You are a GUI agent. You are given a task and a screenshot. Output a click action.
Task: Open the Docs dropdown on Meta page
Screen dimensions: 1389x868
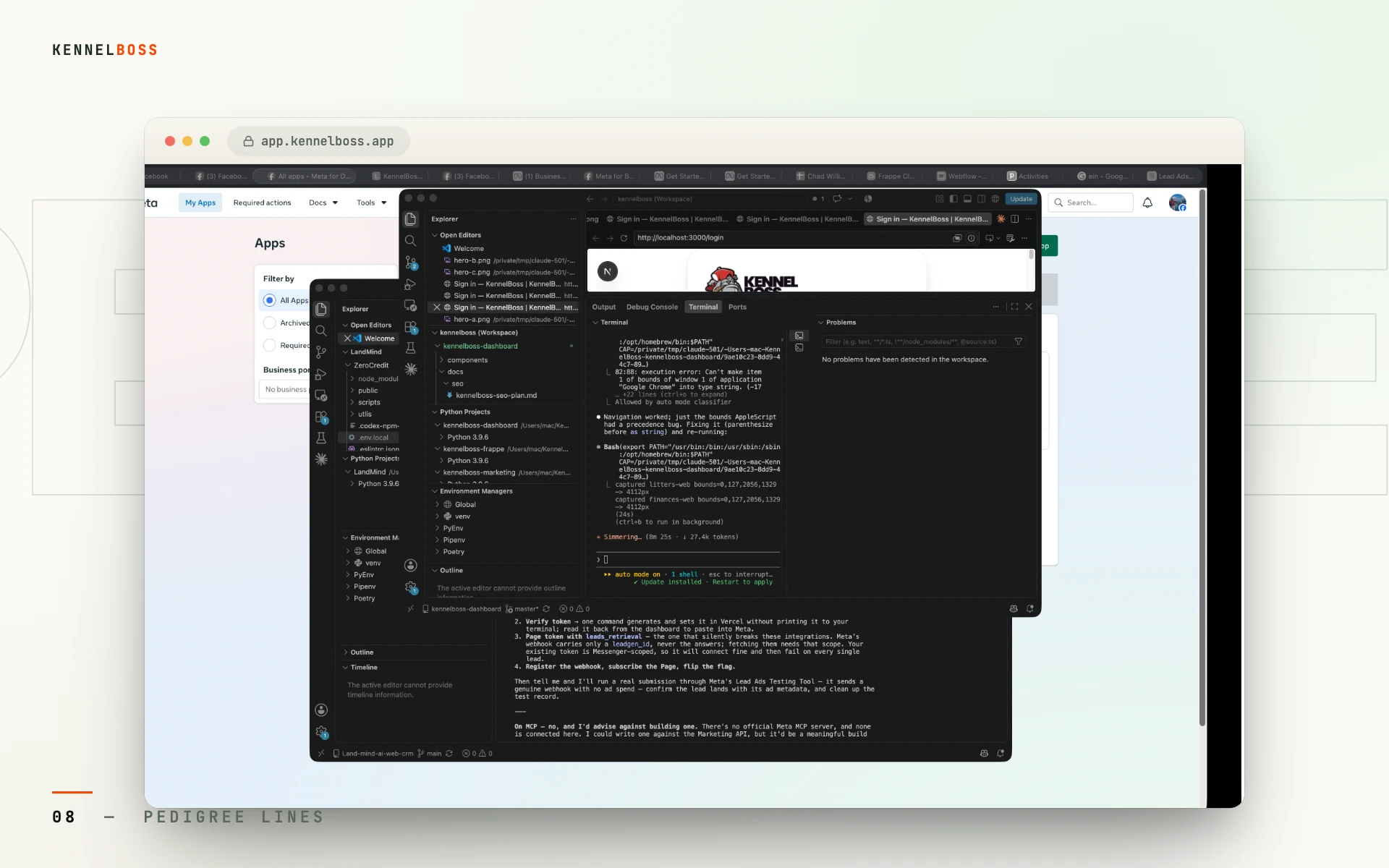323,203
